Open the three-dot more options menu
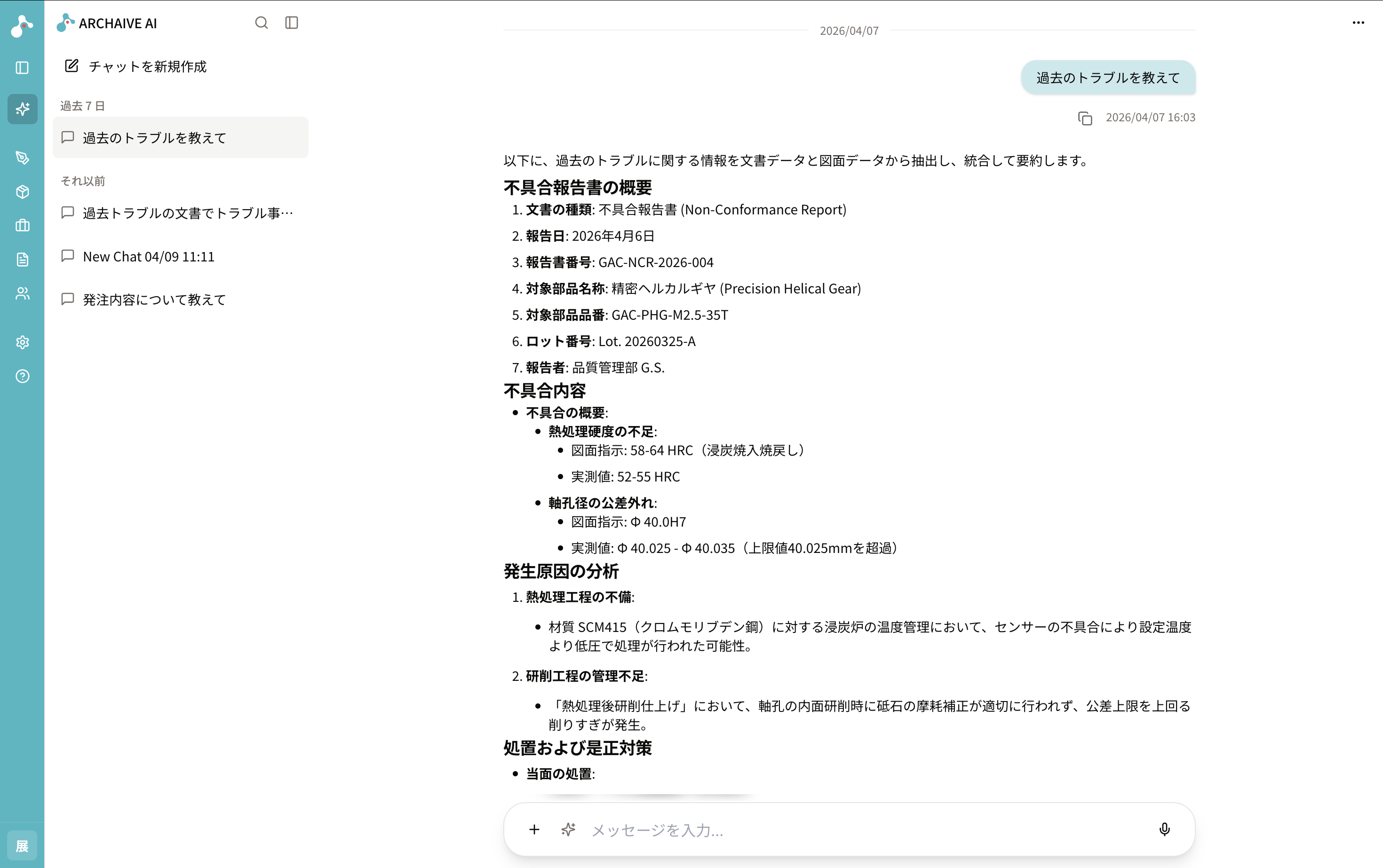 point(1359,23)
